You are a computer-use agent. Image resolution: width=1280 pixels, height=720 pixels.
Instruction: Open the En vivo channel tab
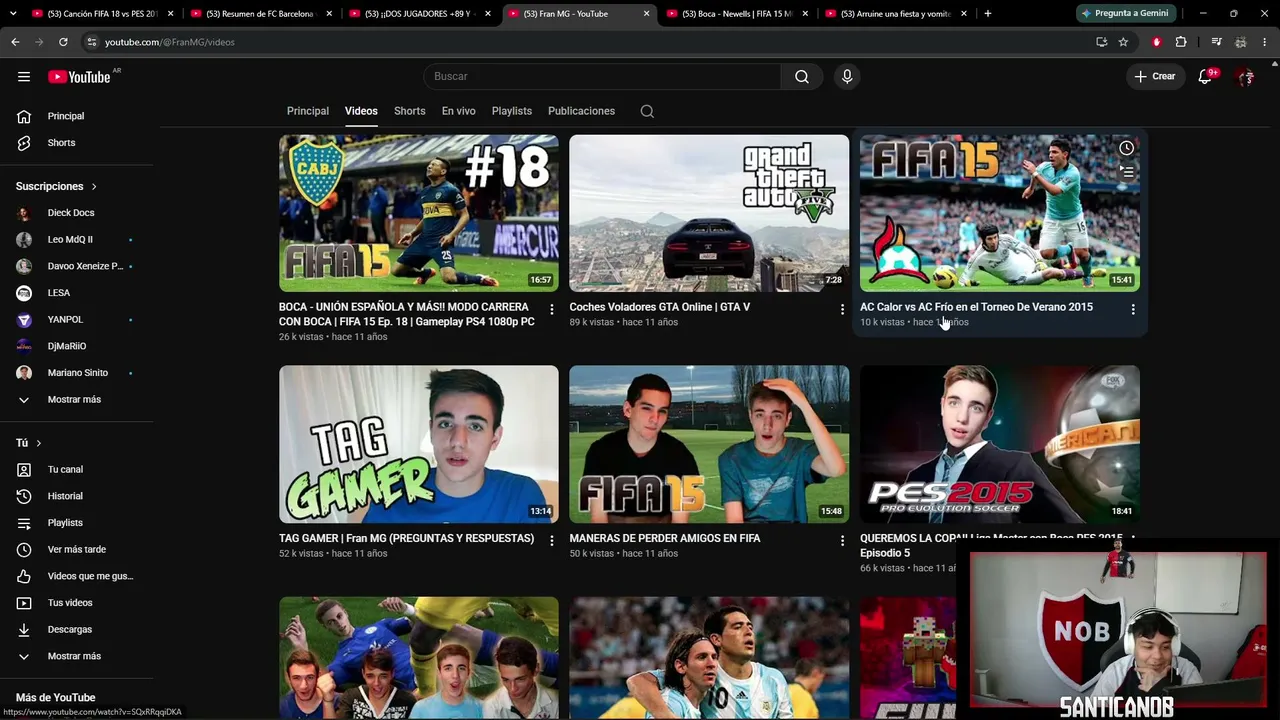[459, 111]
